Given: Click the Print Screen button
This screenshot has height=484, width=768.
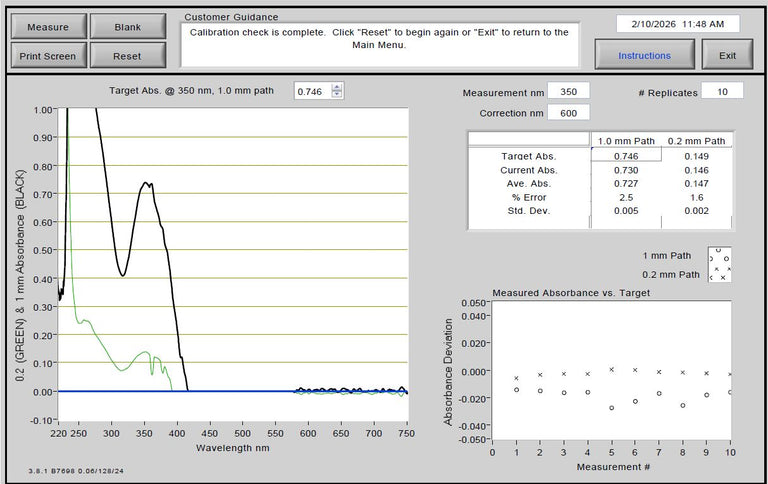Looking at the screenshot, I should pos(47,56).
